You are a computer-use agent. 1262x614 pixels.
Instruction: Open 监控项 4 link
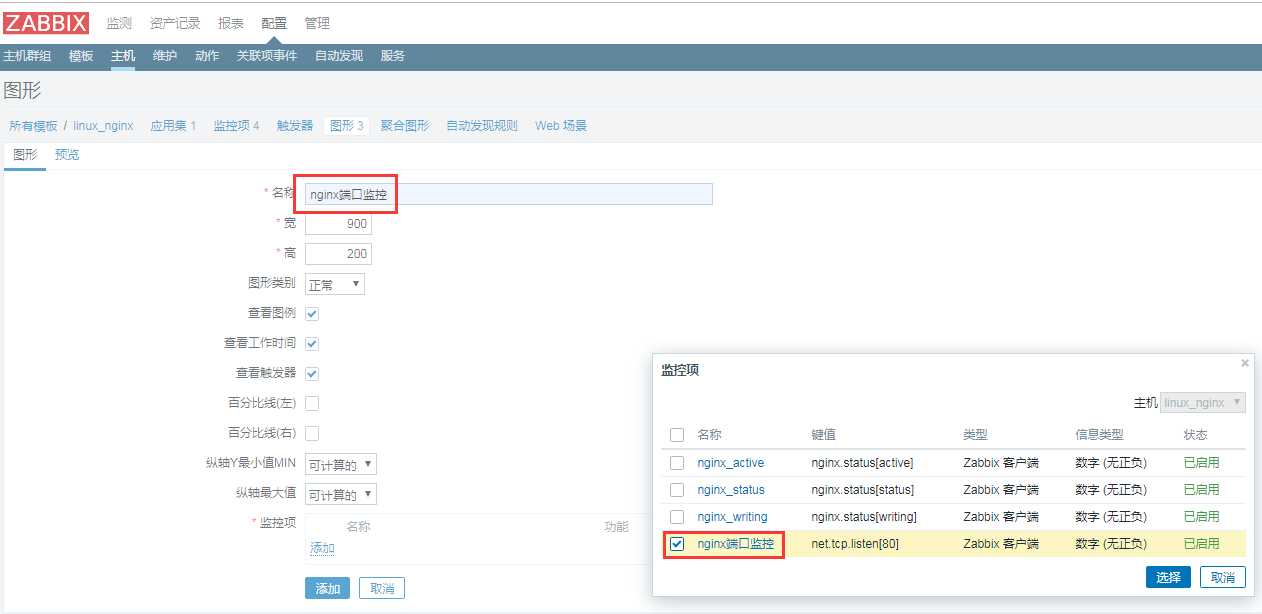236,126
